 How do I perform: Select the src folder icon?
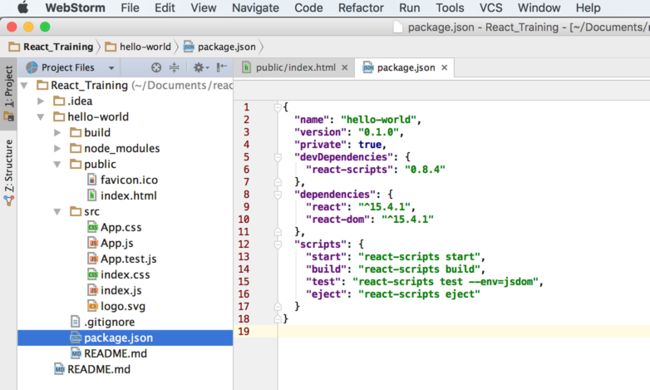75,212
